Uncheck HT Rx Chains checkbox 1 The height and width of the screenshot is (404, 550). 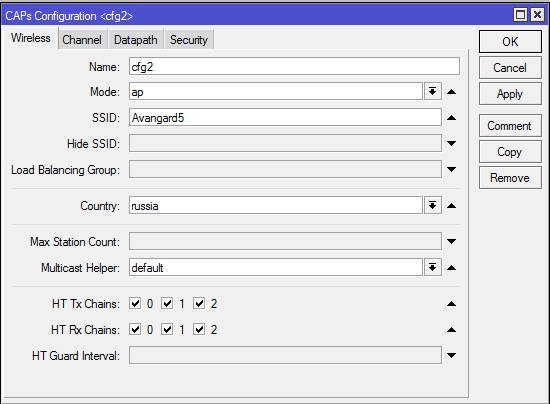(167, 329)
